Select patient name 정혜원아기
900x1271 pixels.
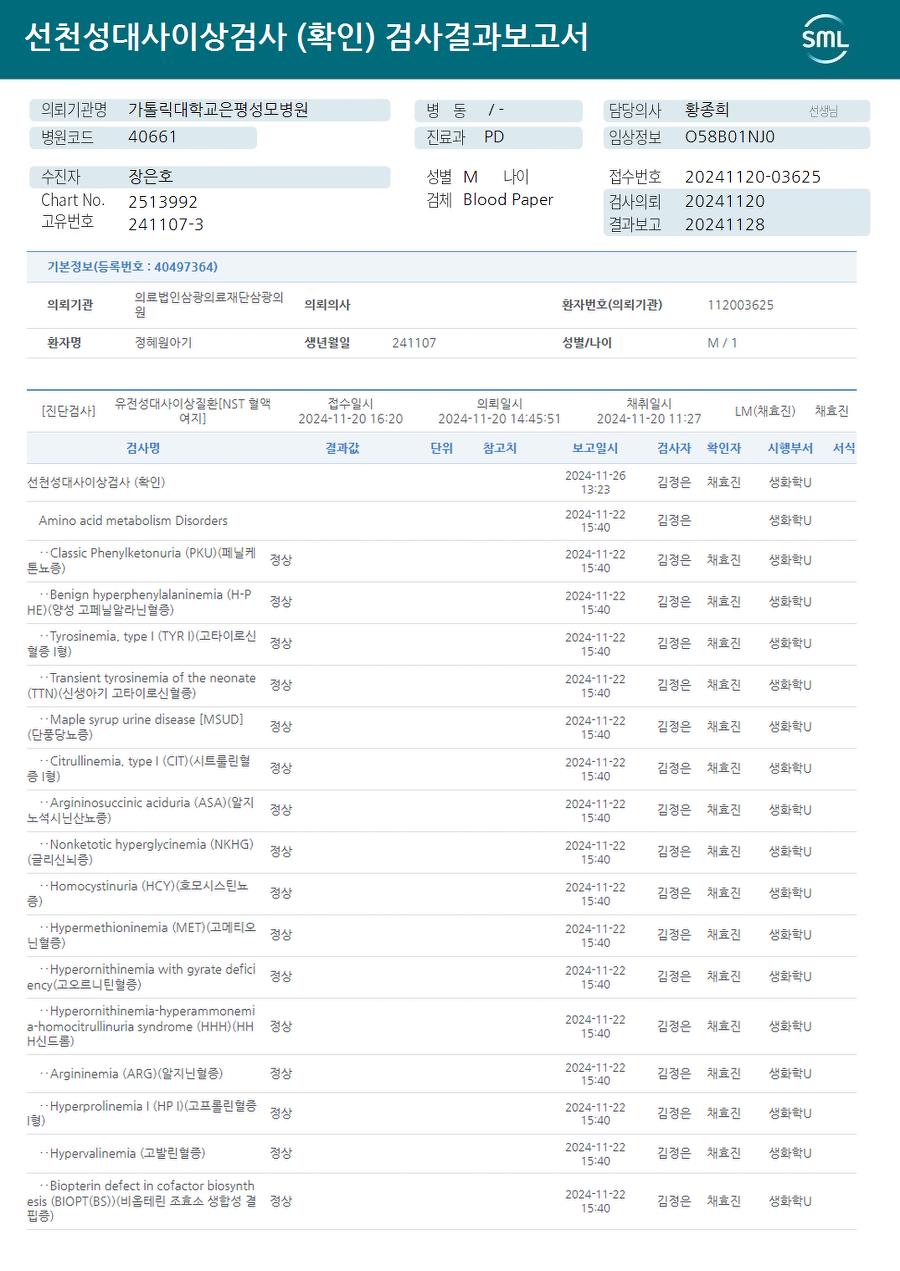click(163, 342)
